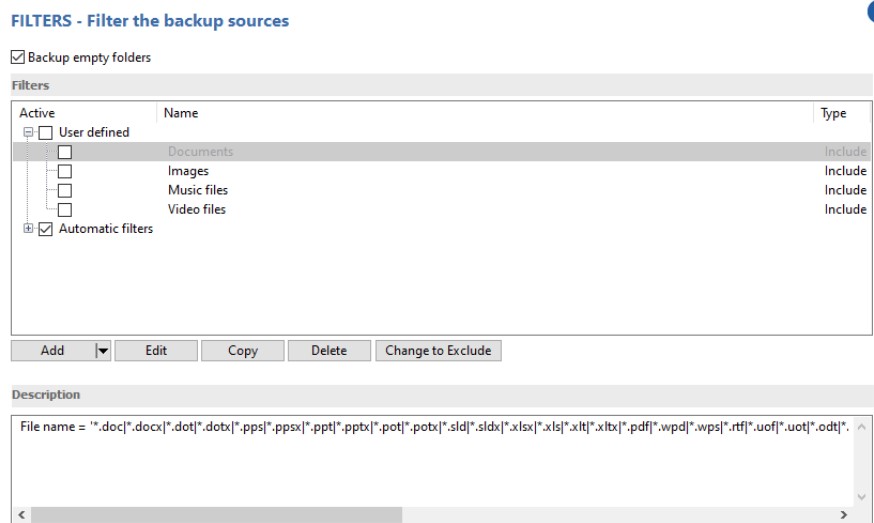Toggle the Backup empty folders checkbox
The image size is (874, 523).
pyautogui.click(x=18, y=58)
